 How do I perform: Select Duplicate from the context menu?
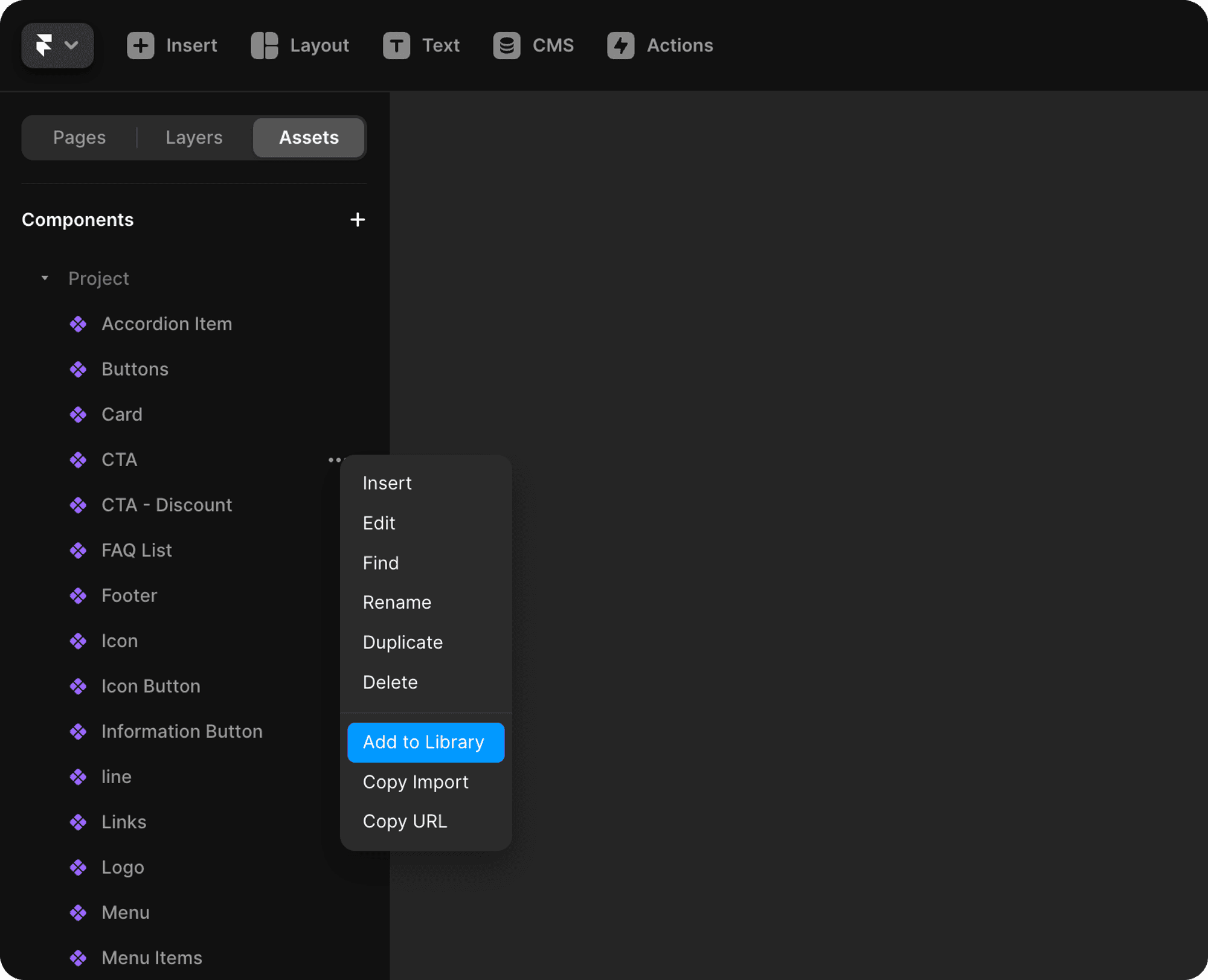click(x=402, y=642)
